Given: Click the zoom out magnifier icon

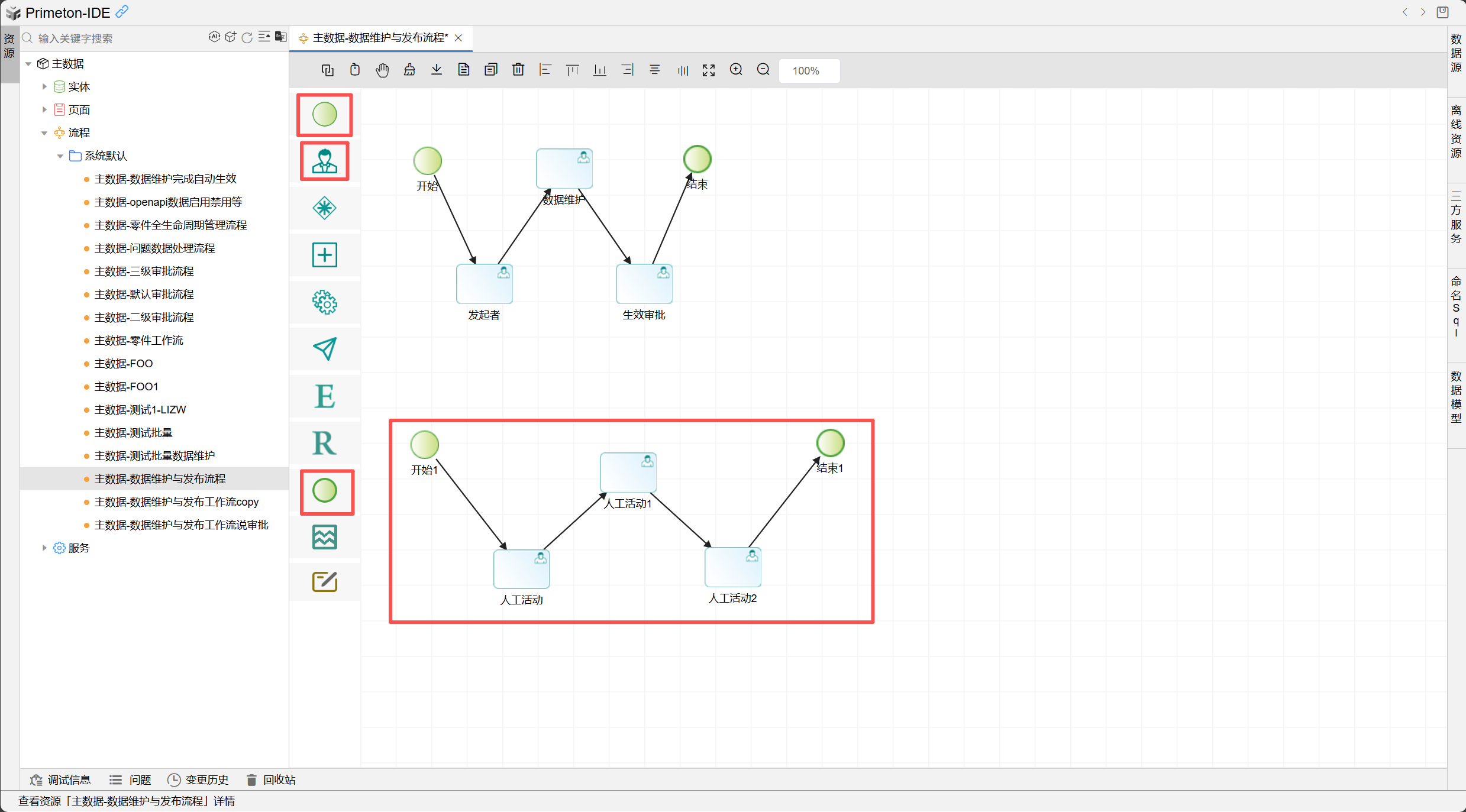Looking at the screenshot, I should tap(763, 70).
